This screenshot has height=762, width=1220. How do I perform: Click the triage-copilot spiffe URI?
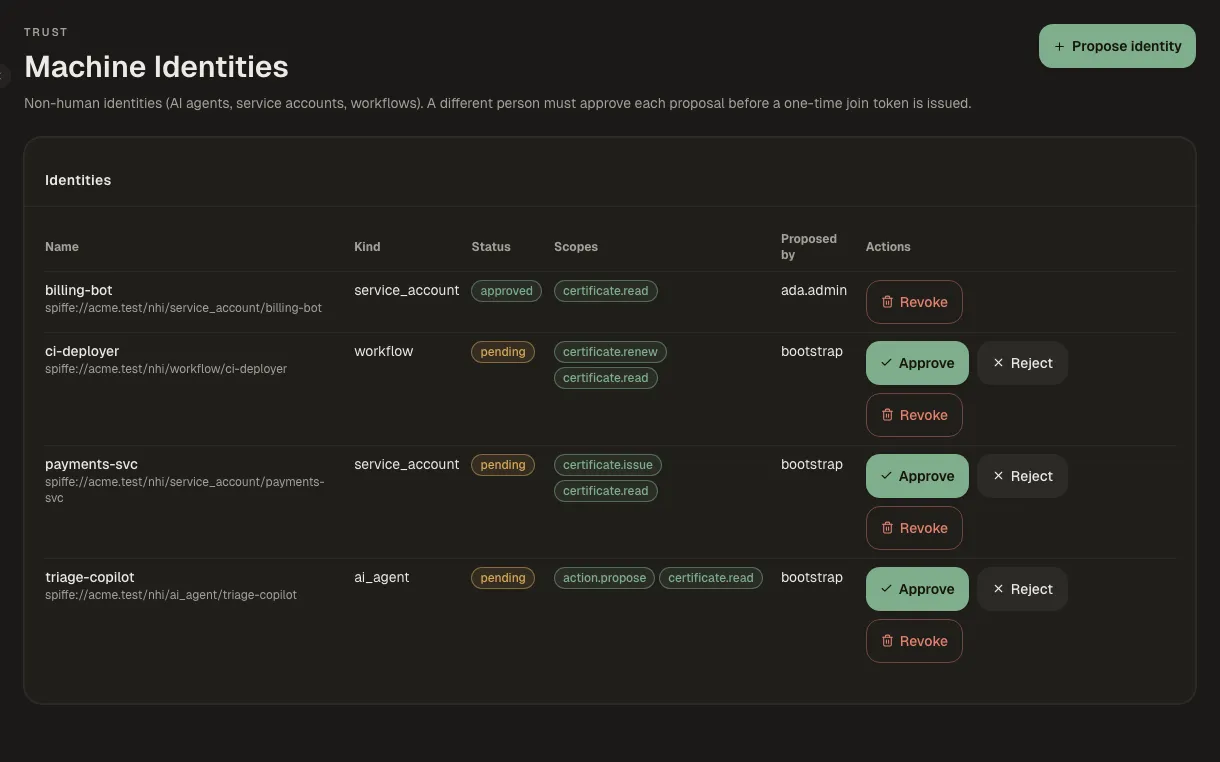(x=171, y=595)
